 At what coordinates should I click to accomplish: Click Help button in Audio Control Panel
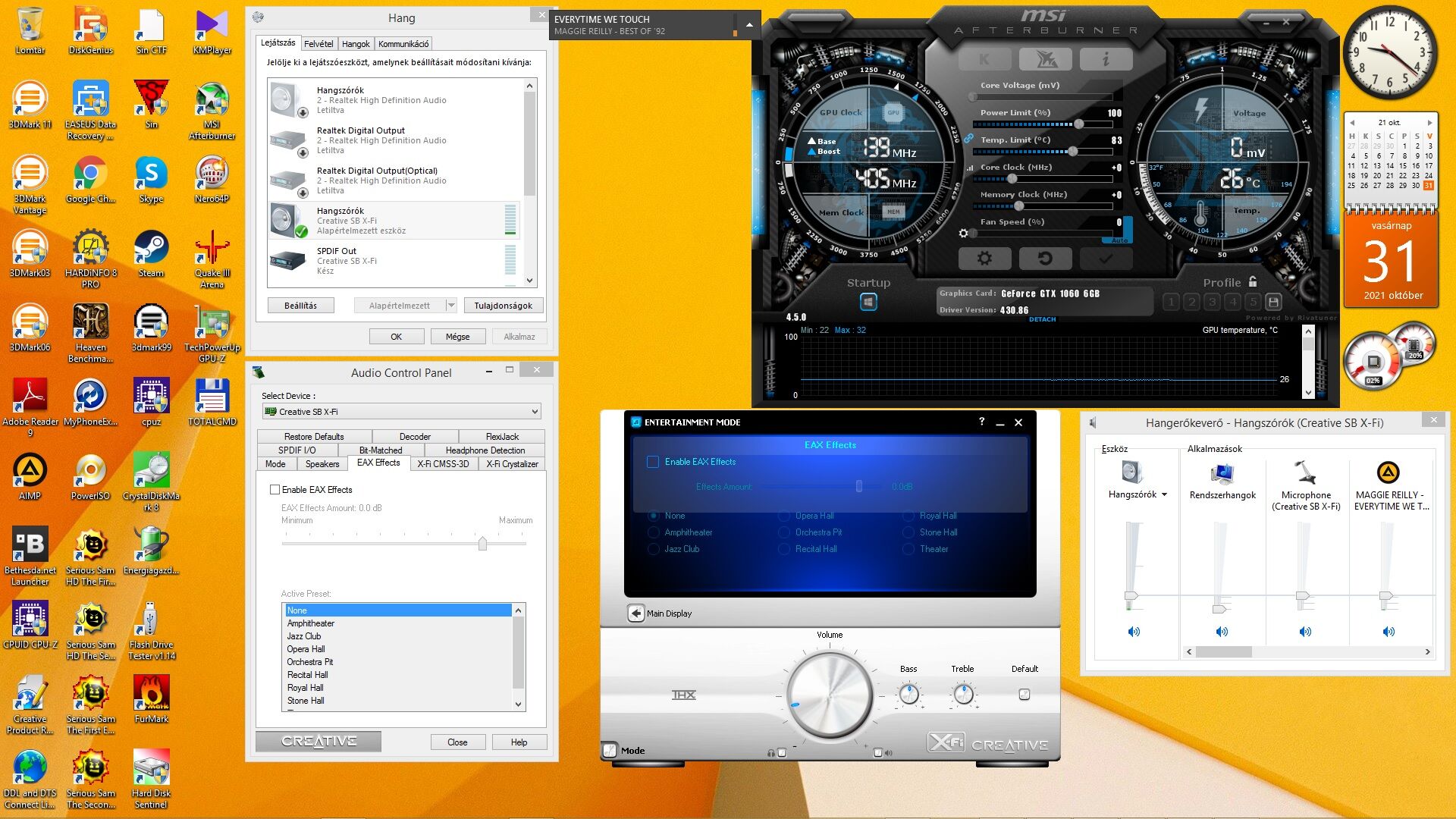(519, 742)
